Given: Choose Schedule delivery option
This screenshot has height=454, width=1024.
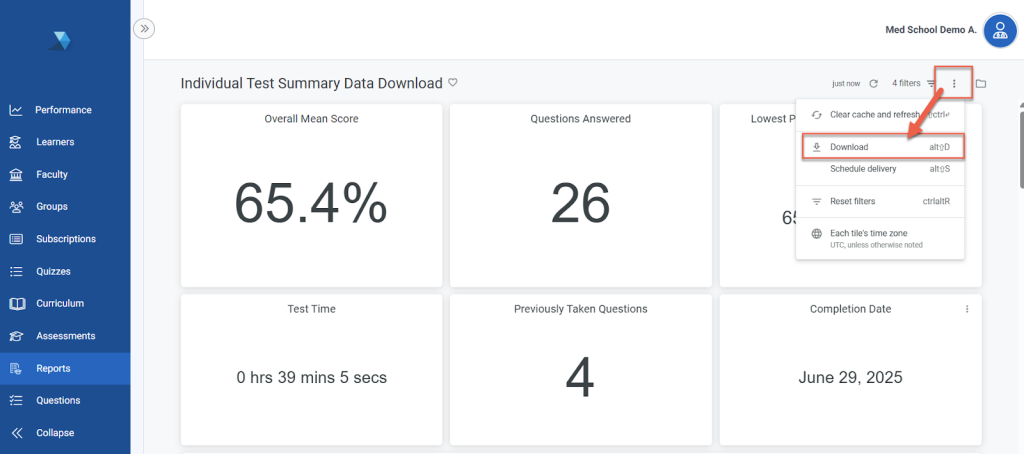Looking at the screenshot, I should pos(863,169).
